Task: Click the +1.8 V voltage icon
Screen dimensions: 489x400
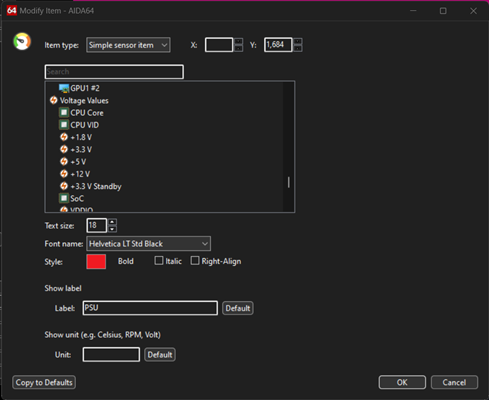Action: point(64,137)
